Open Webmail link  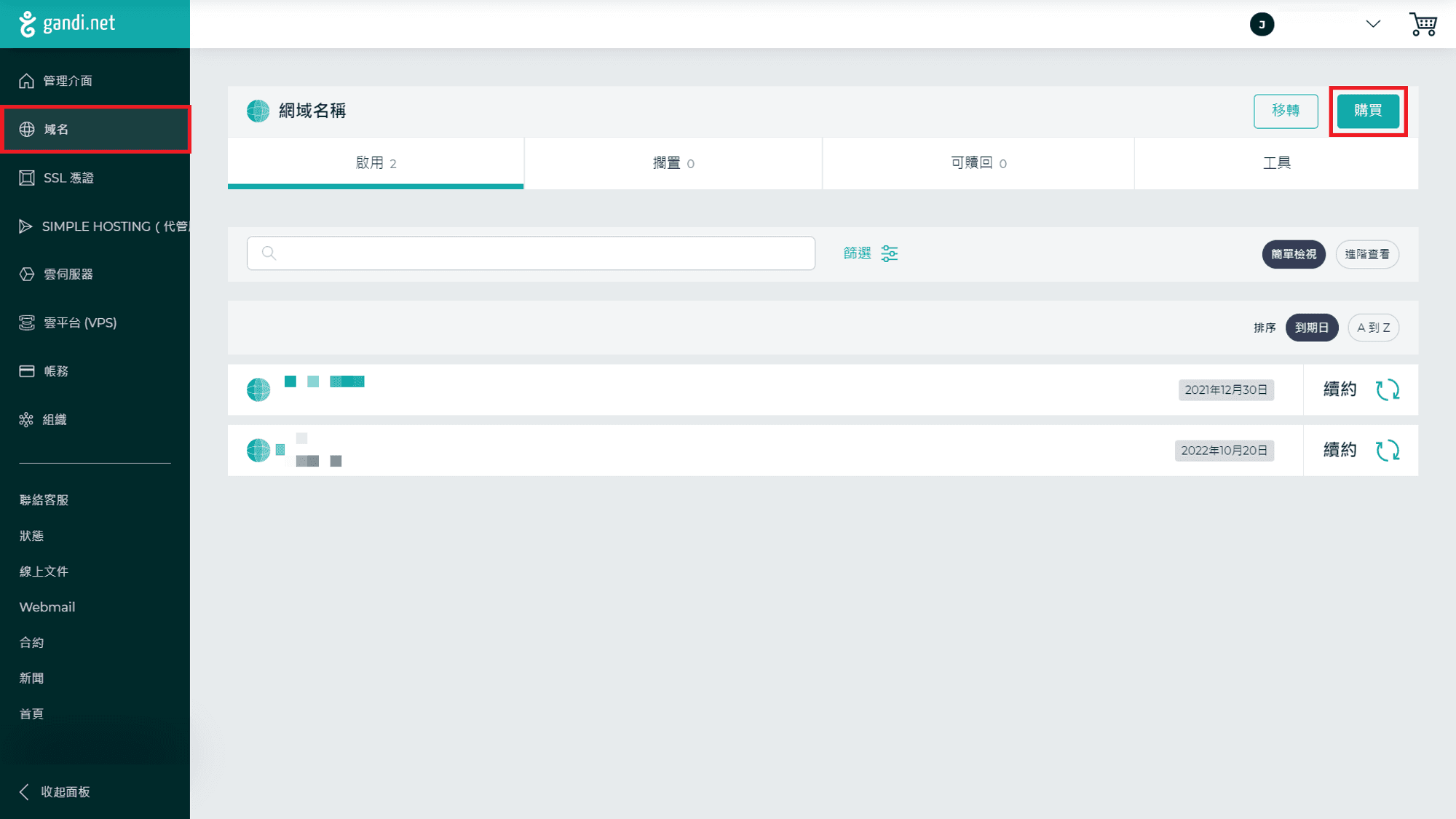point(47,607)
